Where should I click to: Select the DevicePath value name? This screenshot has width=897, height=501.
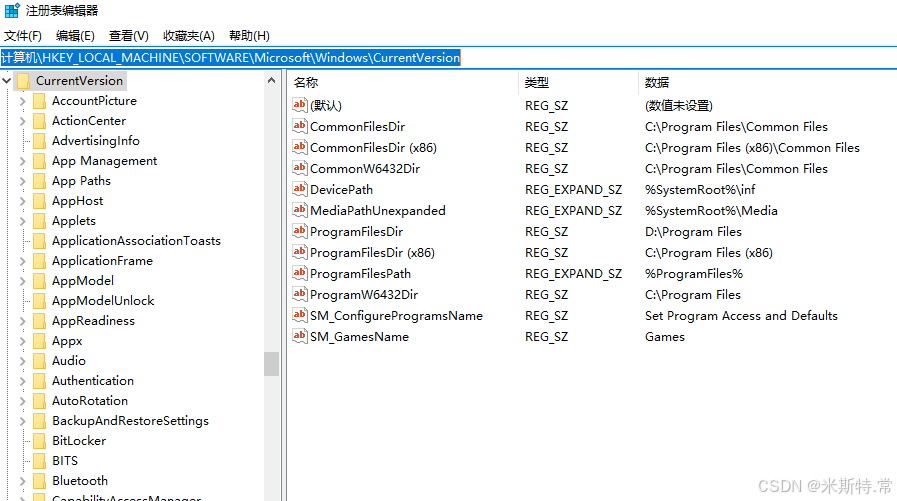341,190
